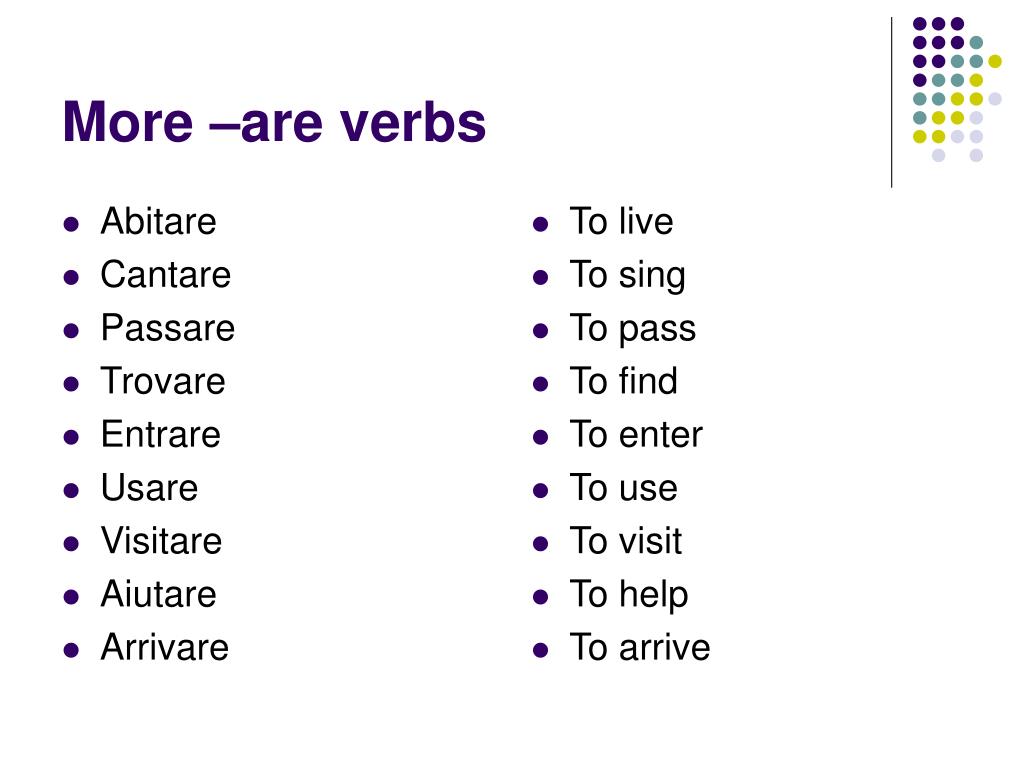1024x768 pixels.
Task: Click on the word Cantare
Action: [x=166, y=274]
